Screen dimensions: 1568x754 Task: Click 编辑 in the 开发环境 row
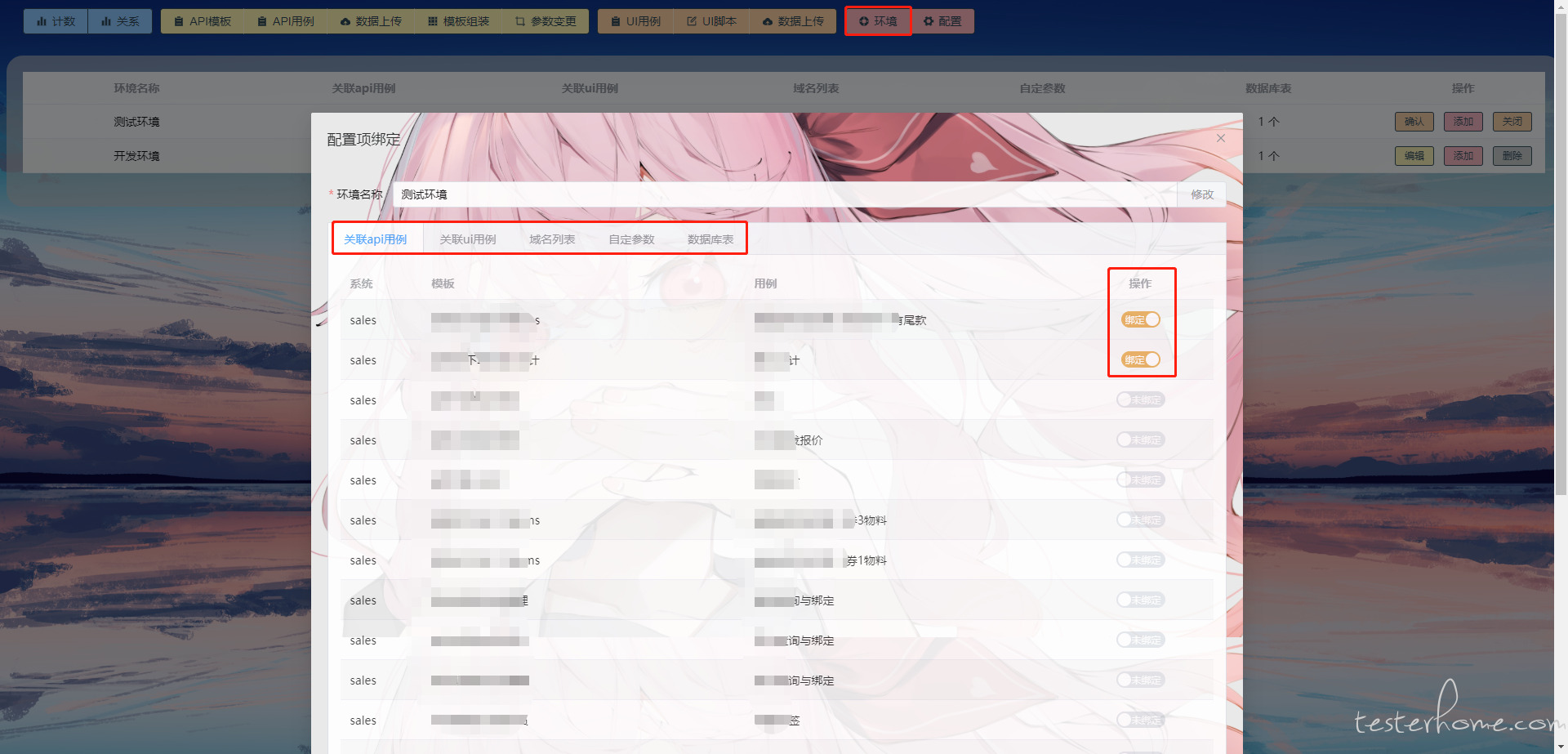coord(1414,156)
